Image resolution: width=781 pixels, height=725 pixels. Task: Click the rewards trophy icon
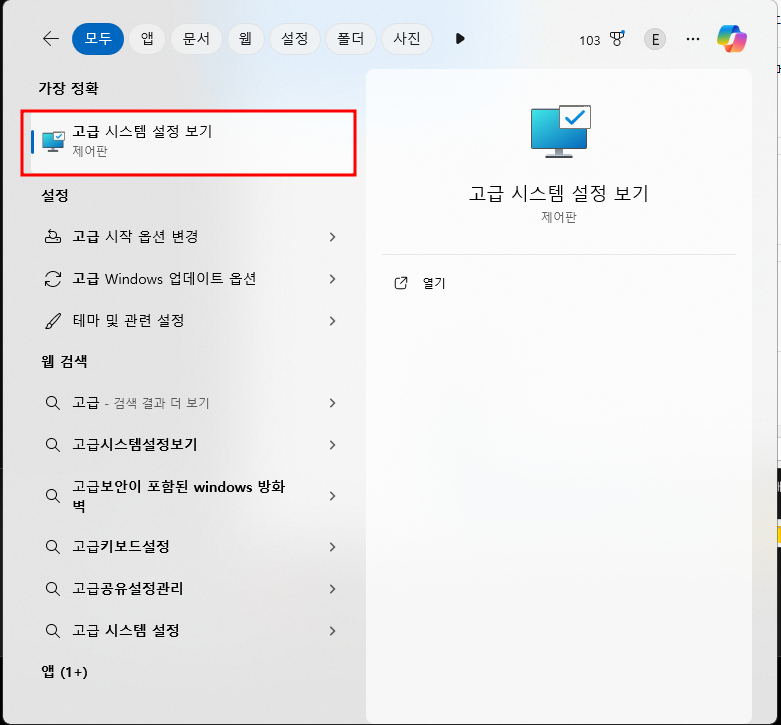click(x=617, y=38)
